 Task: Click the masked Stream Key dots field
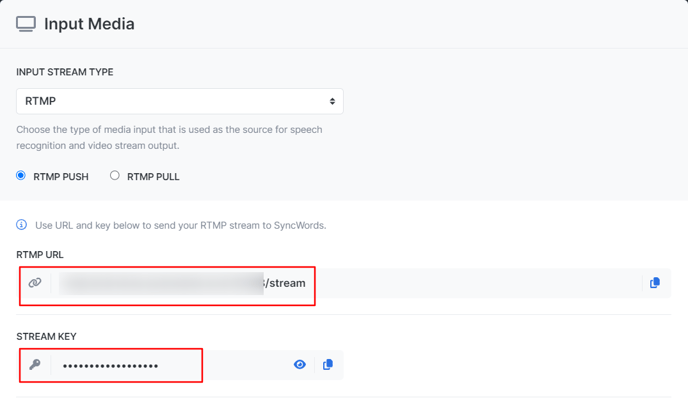click(169, 366)
